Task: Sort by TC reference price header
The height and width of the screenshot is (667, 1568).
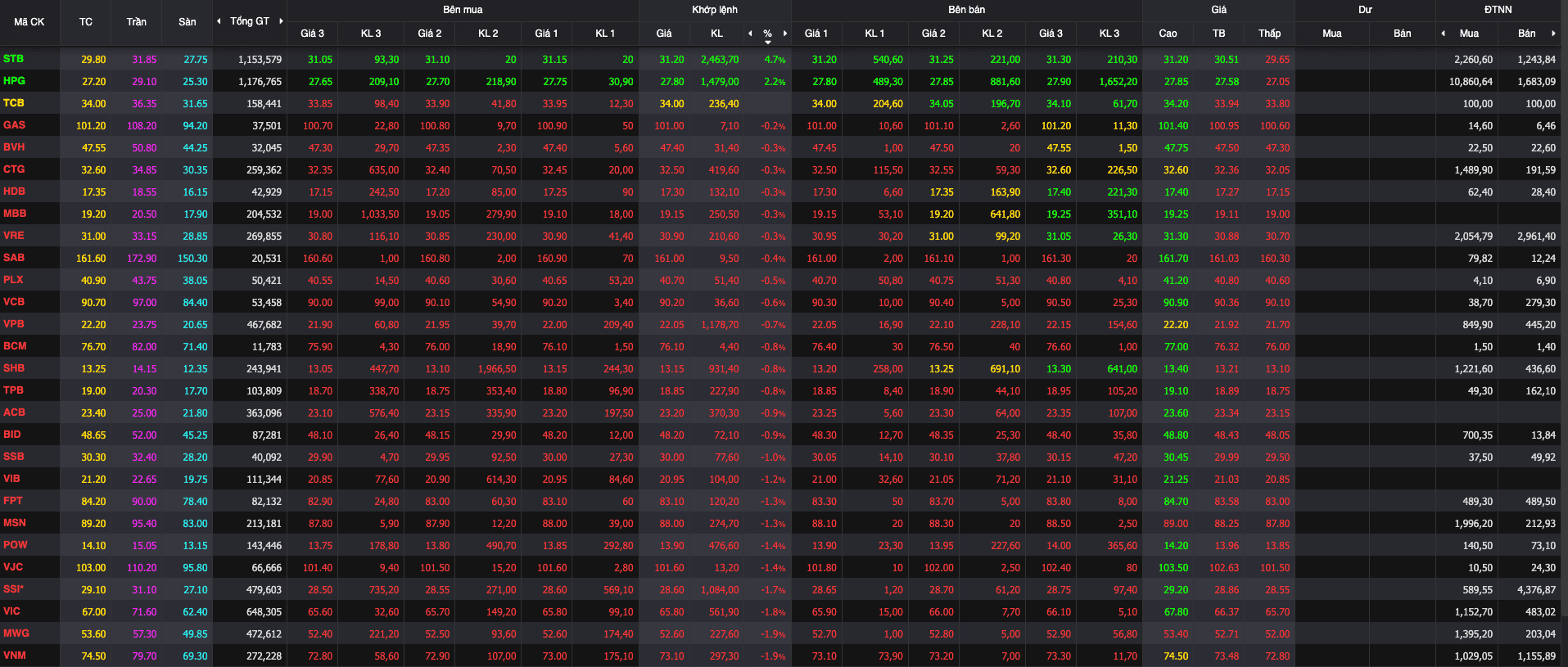Action: pos(86,22)
